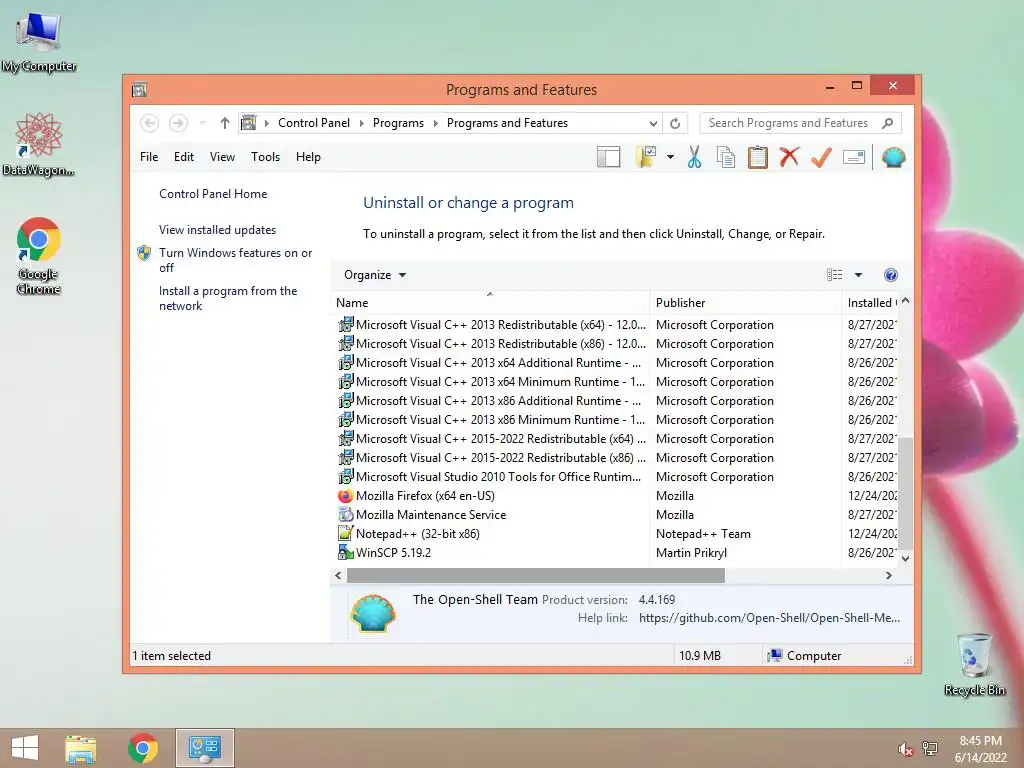Expand the address bar history dropdown

(653, 123)
